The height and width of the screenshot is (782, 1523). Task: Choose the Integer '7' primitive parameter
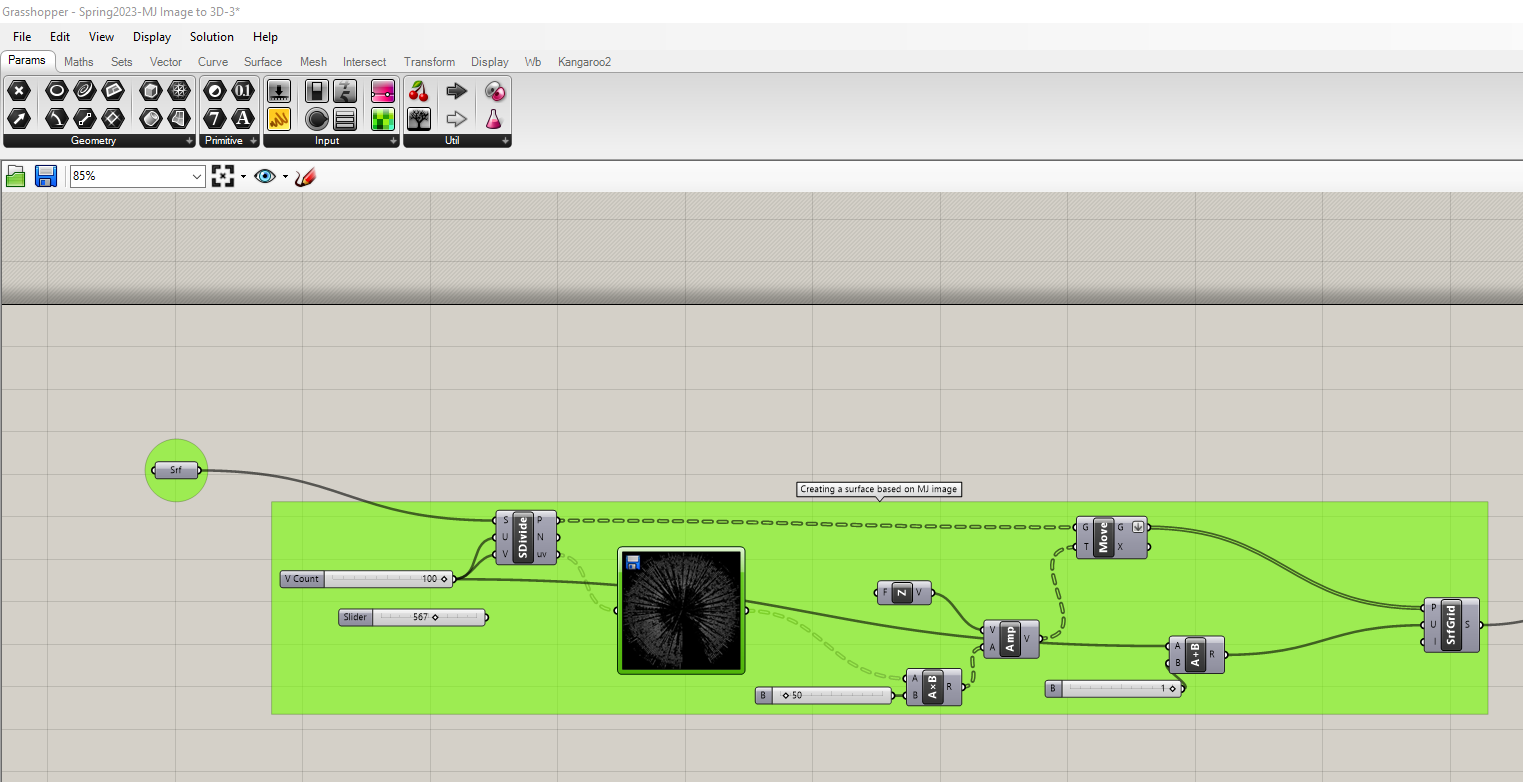coord(214,119)
